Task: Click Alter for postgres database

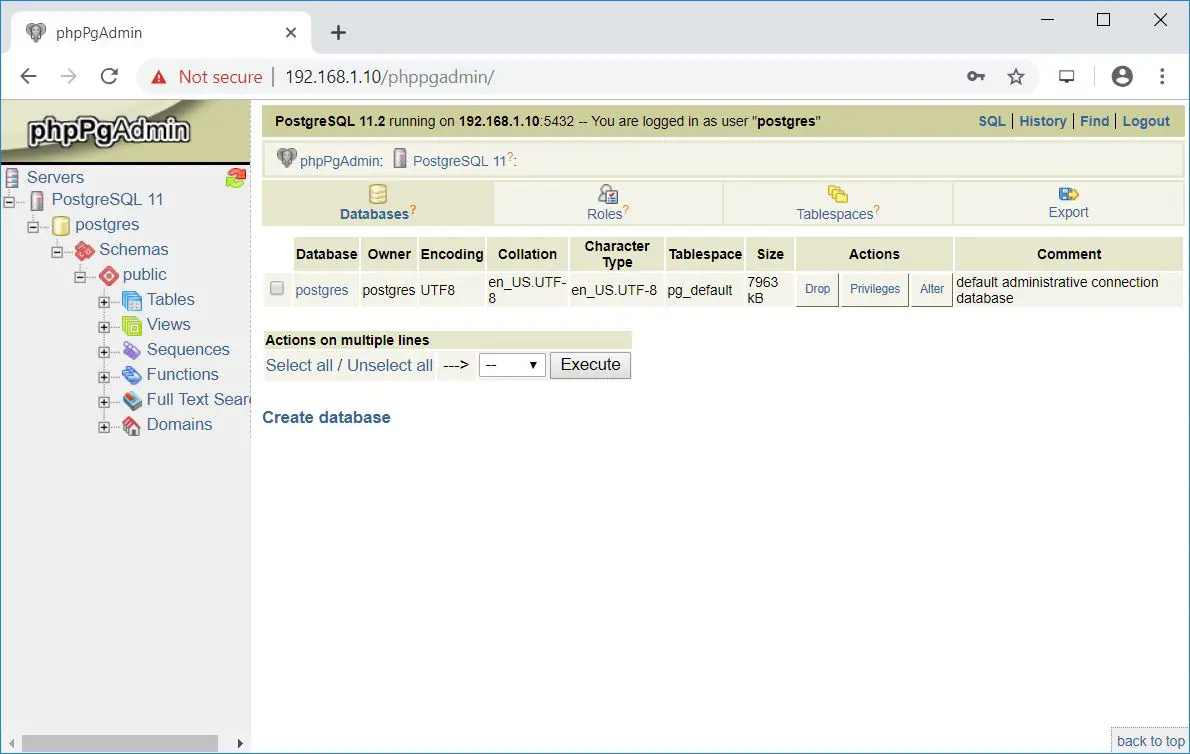Action: tap(932, 289)
